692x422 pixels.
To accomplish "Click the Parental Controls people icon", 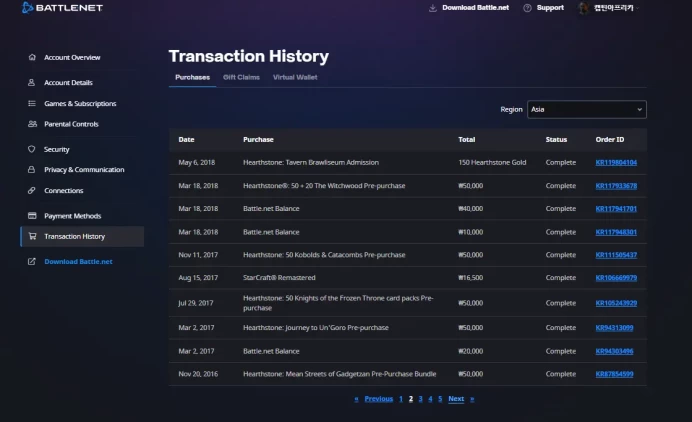I will pos(32,124).
